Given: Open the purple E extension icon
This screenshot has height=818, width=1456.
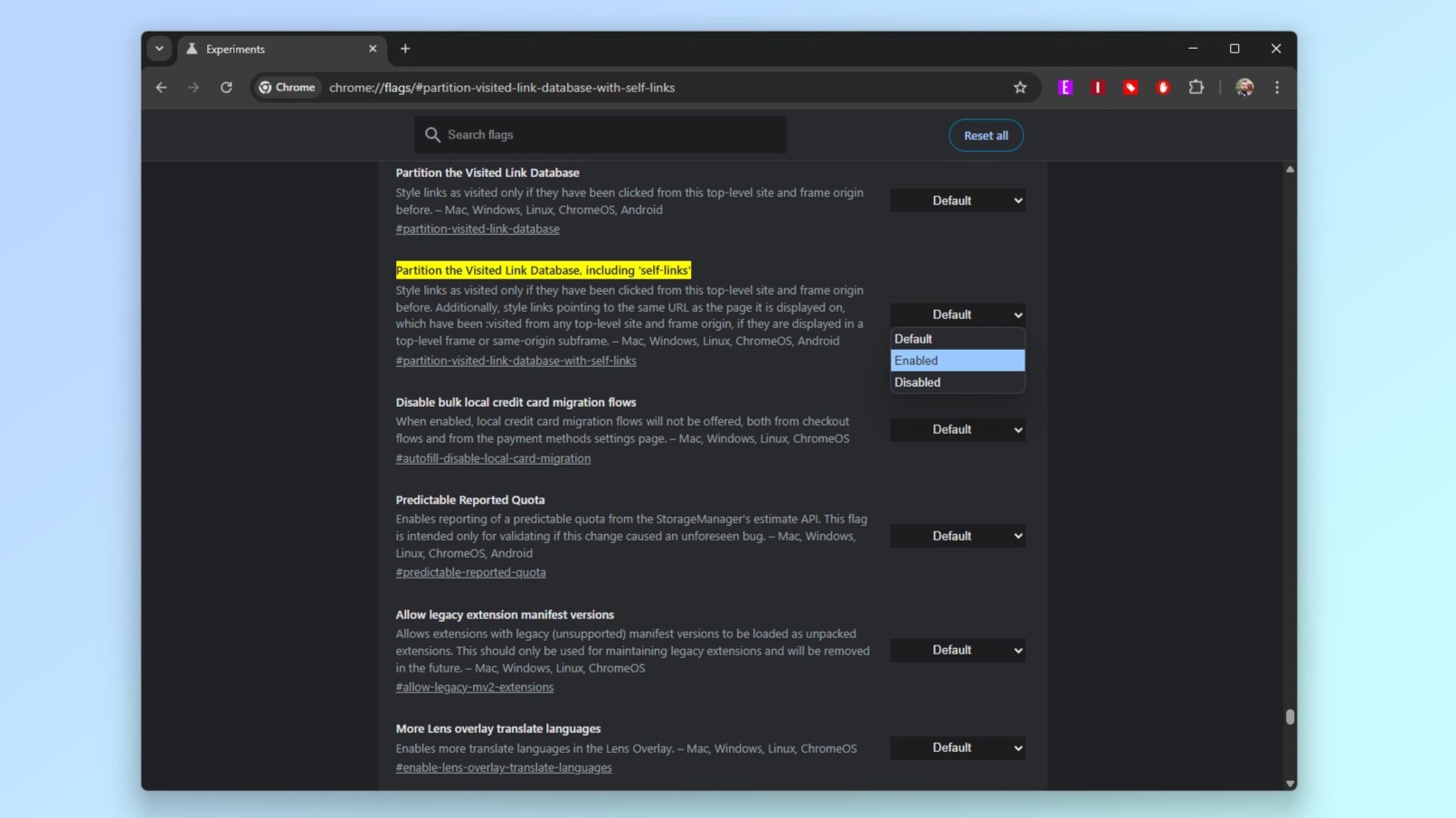Looking at the screenshot, I should tap(1065, 88).
